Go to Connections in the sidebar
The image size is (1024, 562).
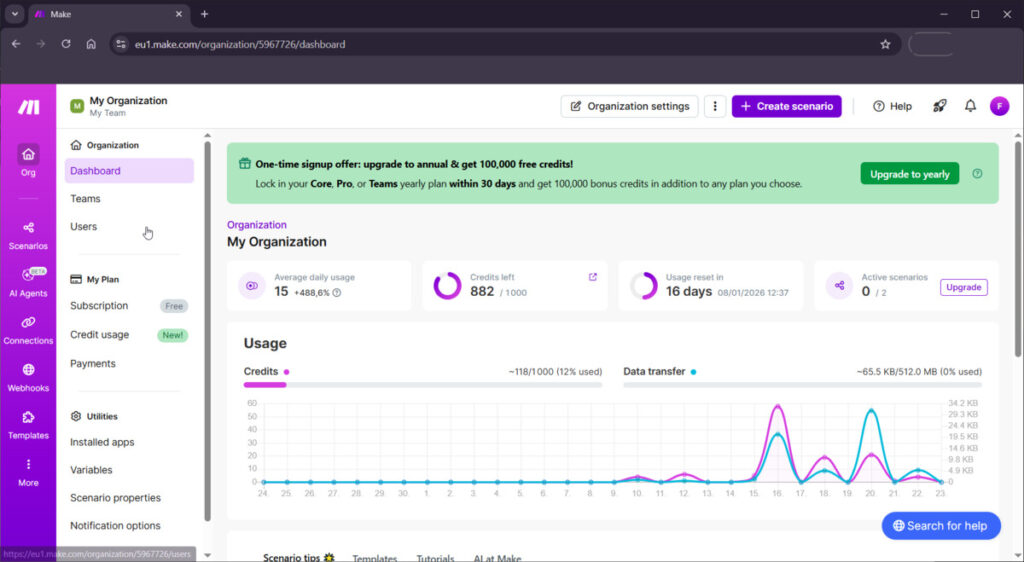[28, 330]
